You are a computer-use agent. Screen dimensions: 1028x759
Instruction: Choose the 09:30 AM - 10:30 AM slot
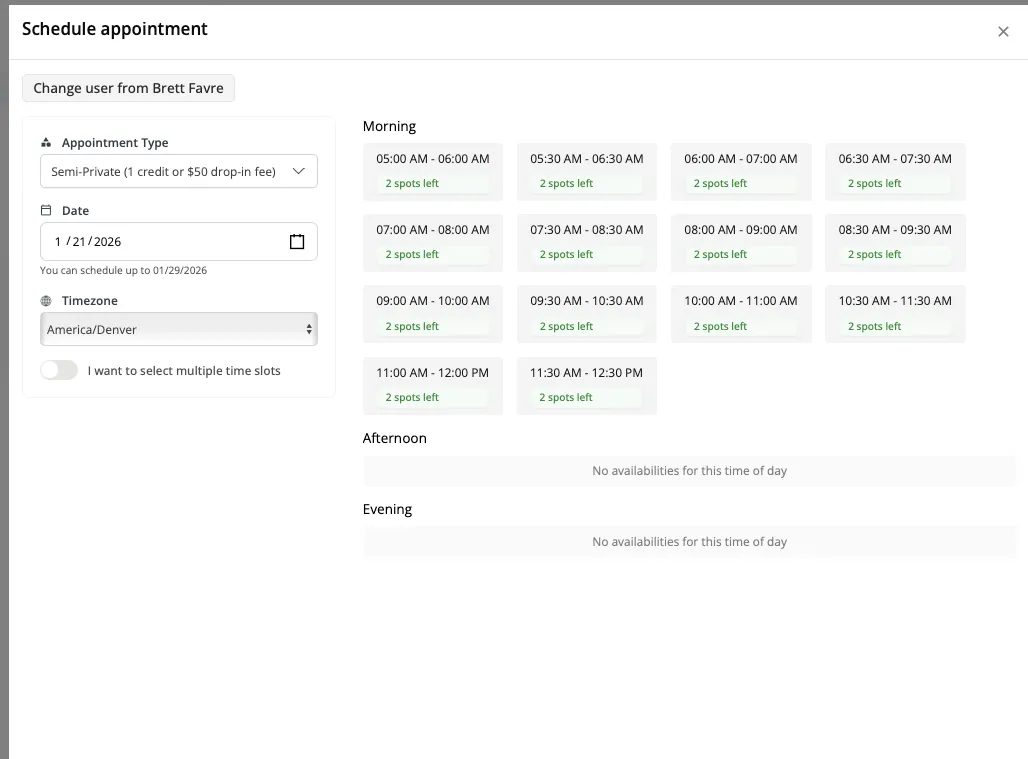pyautogui.click(x=587, y=314)
